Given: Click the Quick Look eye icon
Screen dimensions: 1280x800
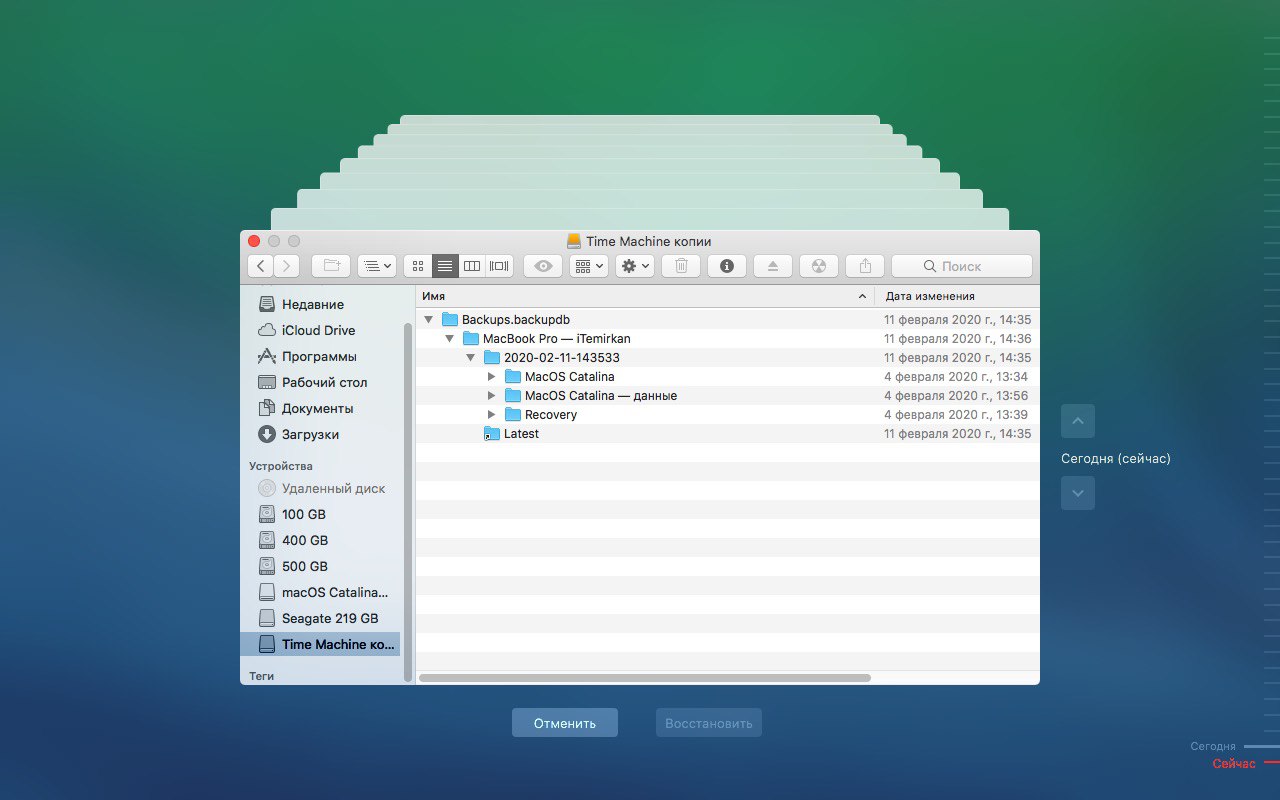Looking at the screenshot, I should (x=543, y=266).
